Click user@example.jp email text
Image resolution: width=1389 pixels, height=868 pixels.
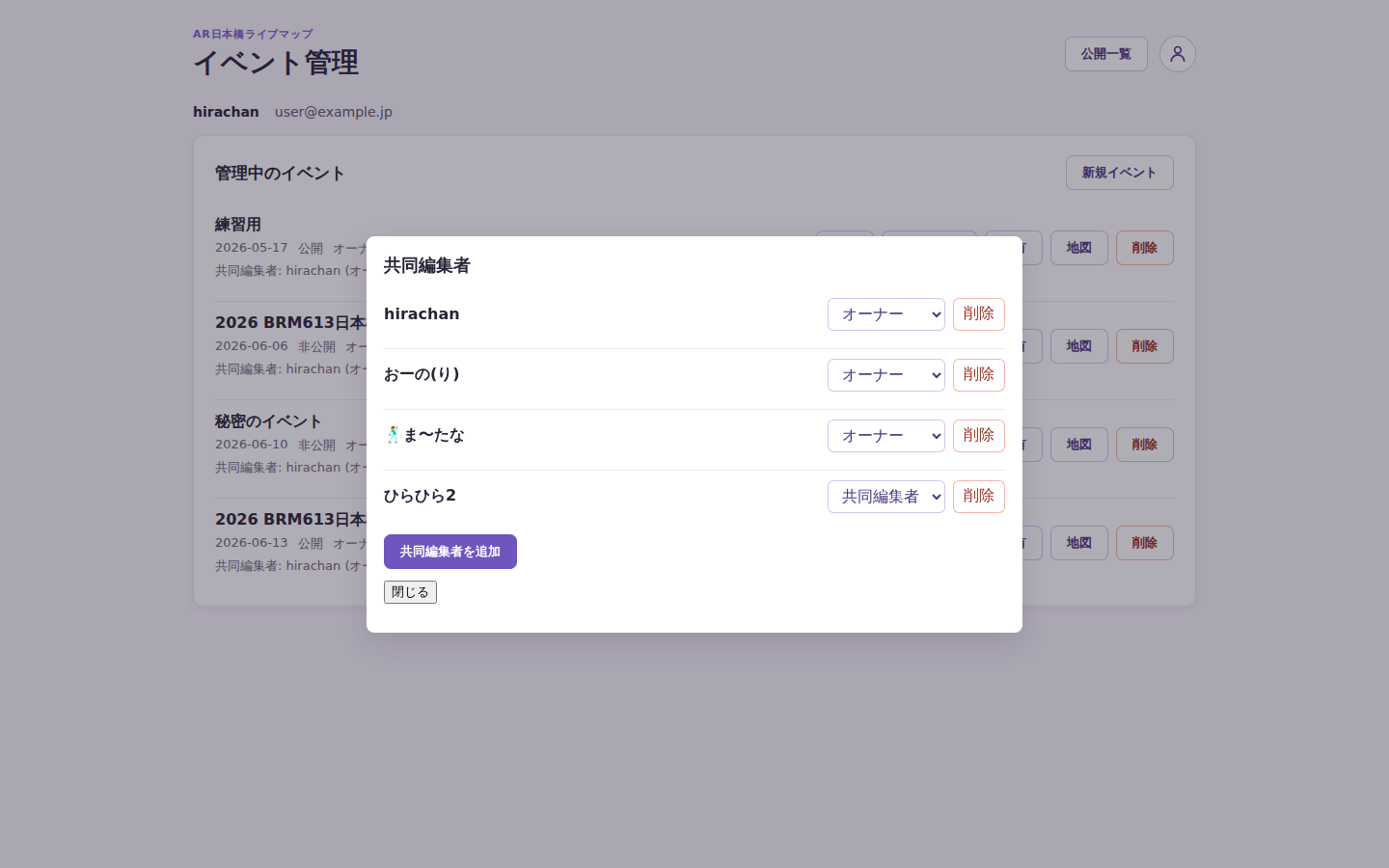(333, 112)
